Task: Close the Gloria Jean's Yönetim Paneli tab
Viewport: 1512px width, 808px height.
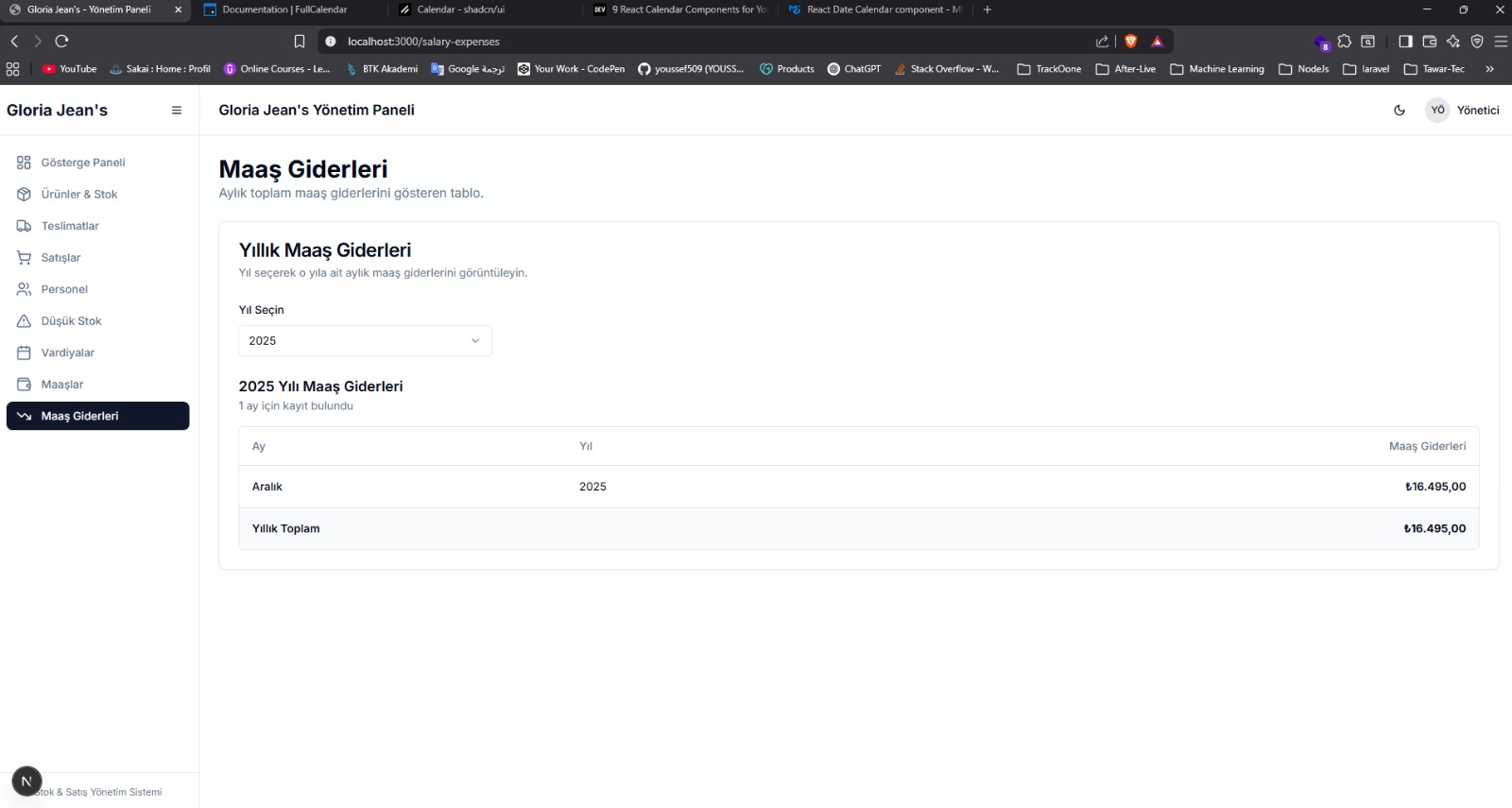Action: tap(178, 9)
